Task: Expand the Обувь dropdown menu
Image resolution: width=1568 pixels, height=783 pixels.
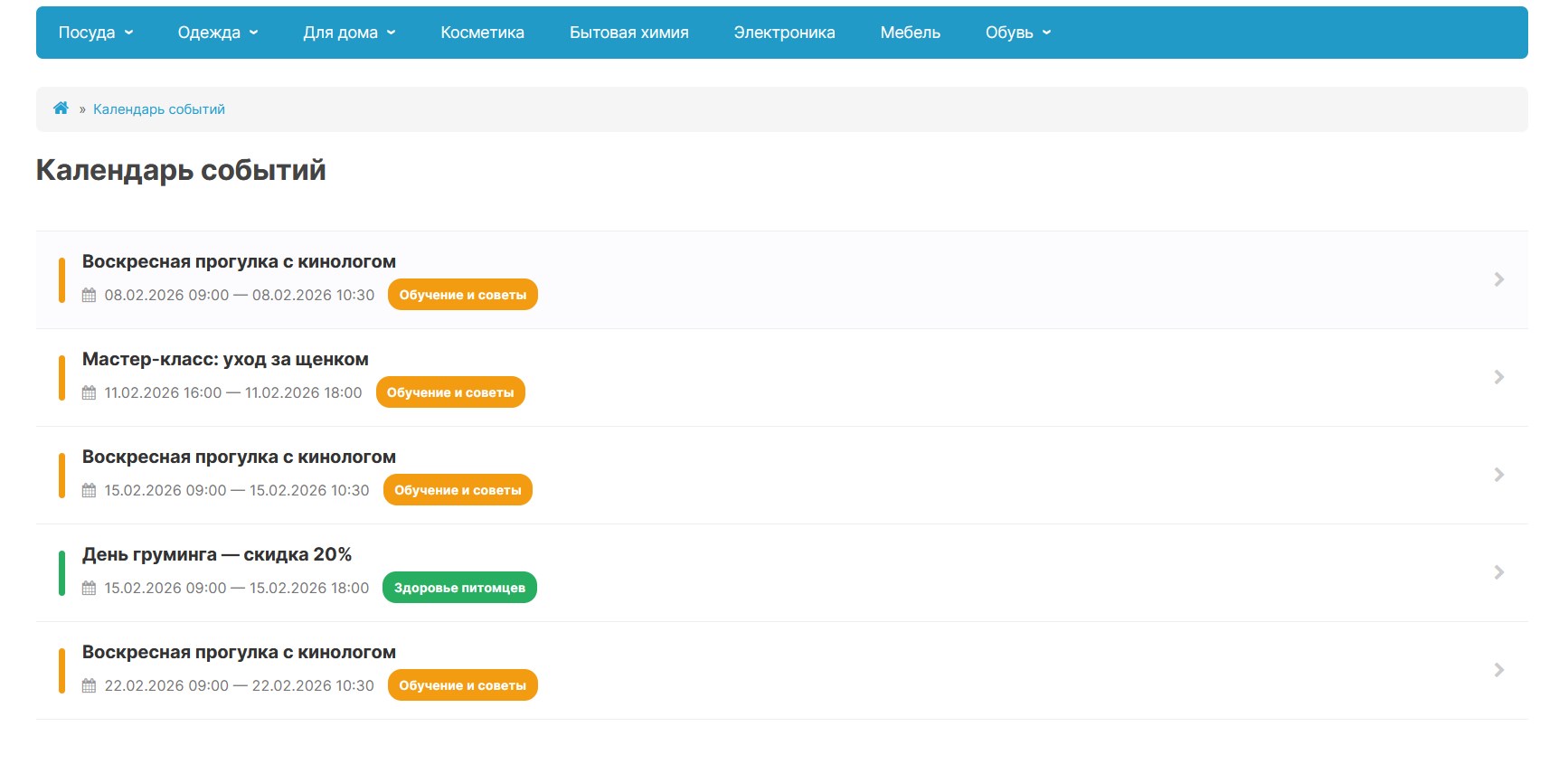Action: [1017, 33]
